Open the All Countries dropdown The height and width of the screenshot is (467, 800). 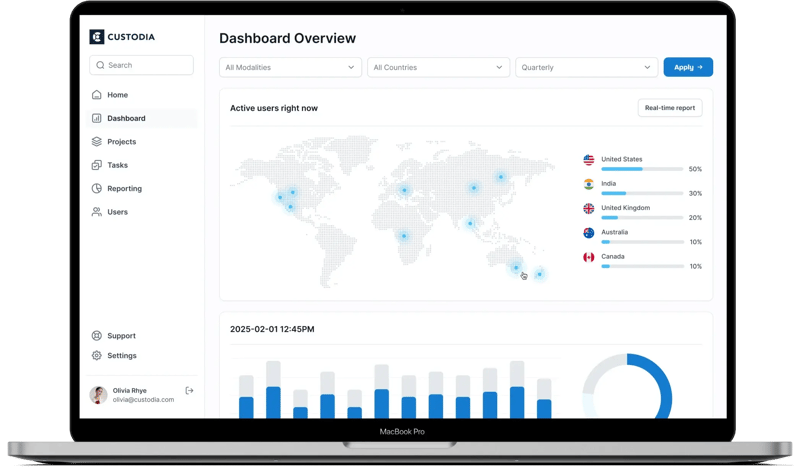(438, 68)
